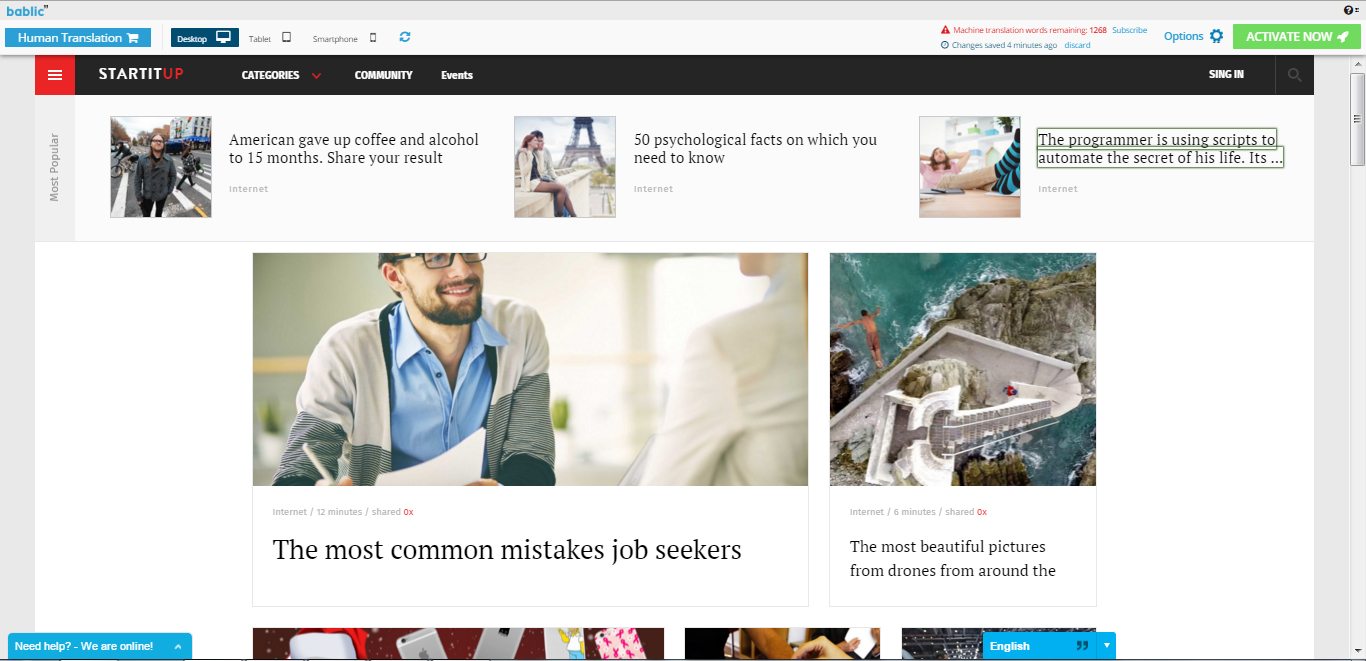Screen dimensions: 1366x661
Task: Open the Events menu item
Action: pyautogui.click(x=457, y=75)
